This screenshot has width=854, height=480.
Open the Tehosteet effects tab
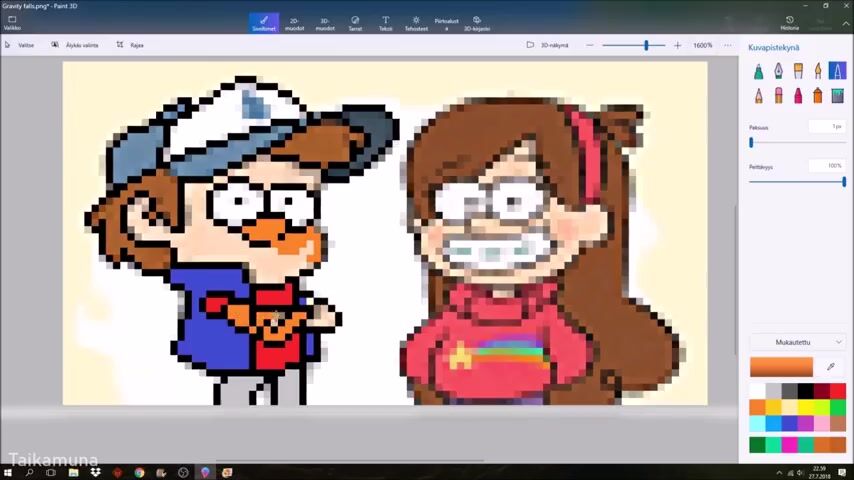[x=416, y=23]
